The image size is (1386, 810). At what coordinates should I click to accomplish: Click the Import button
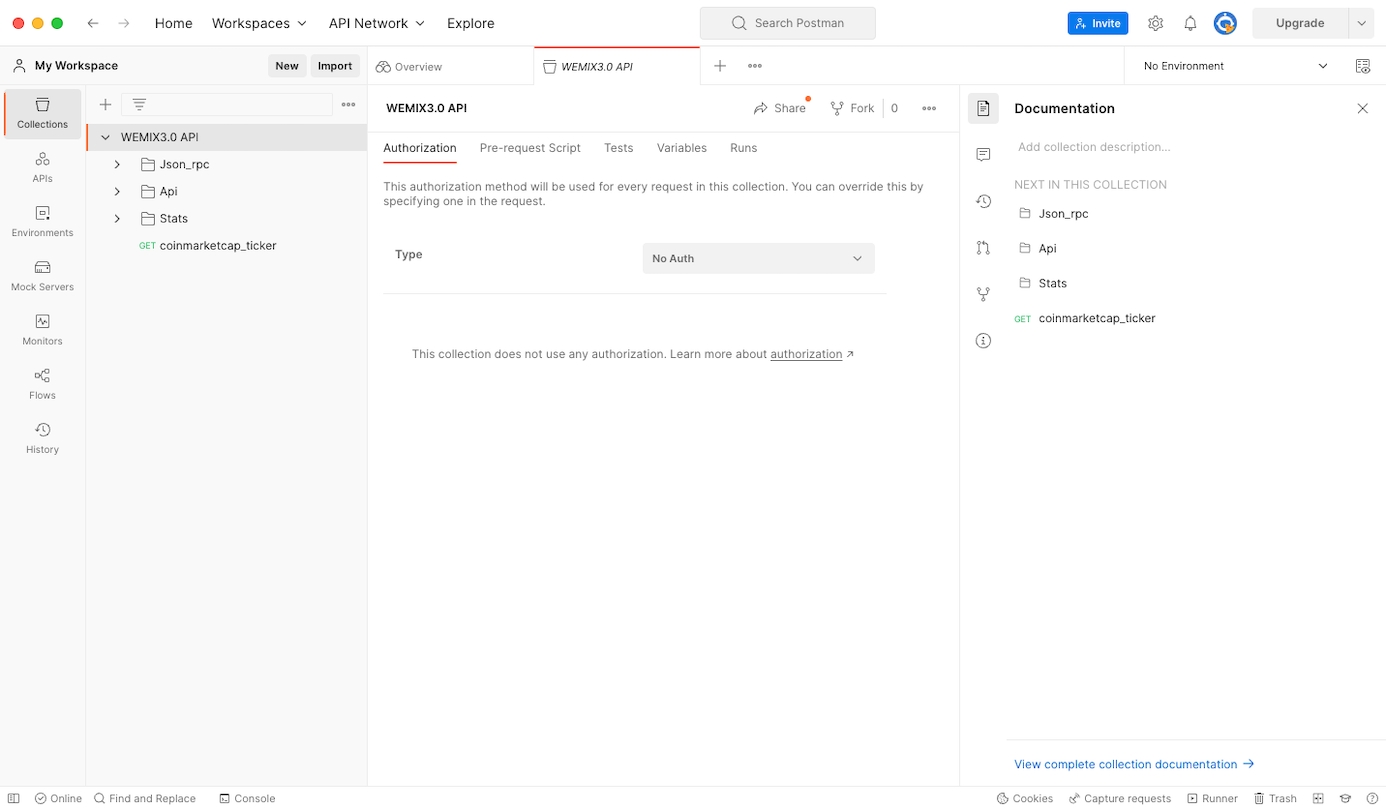pyautogui.click(x=334, y=66)
